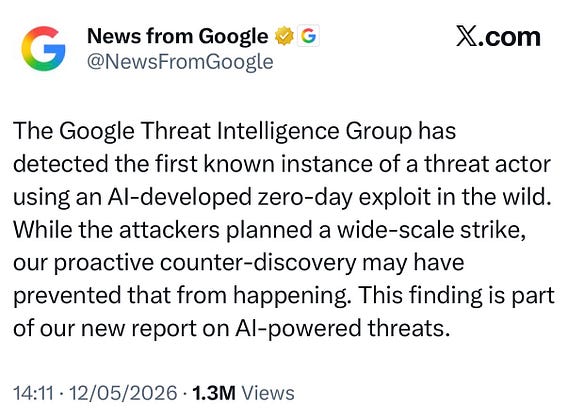Click the X.com logo

(498, 37)
